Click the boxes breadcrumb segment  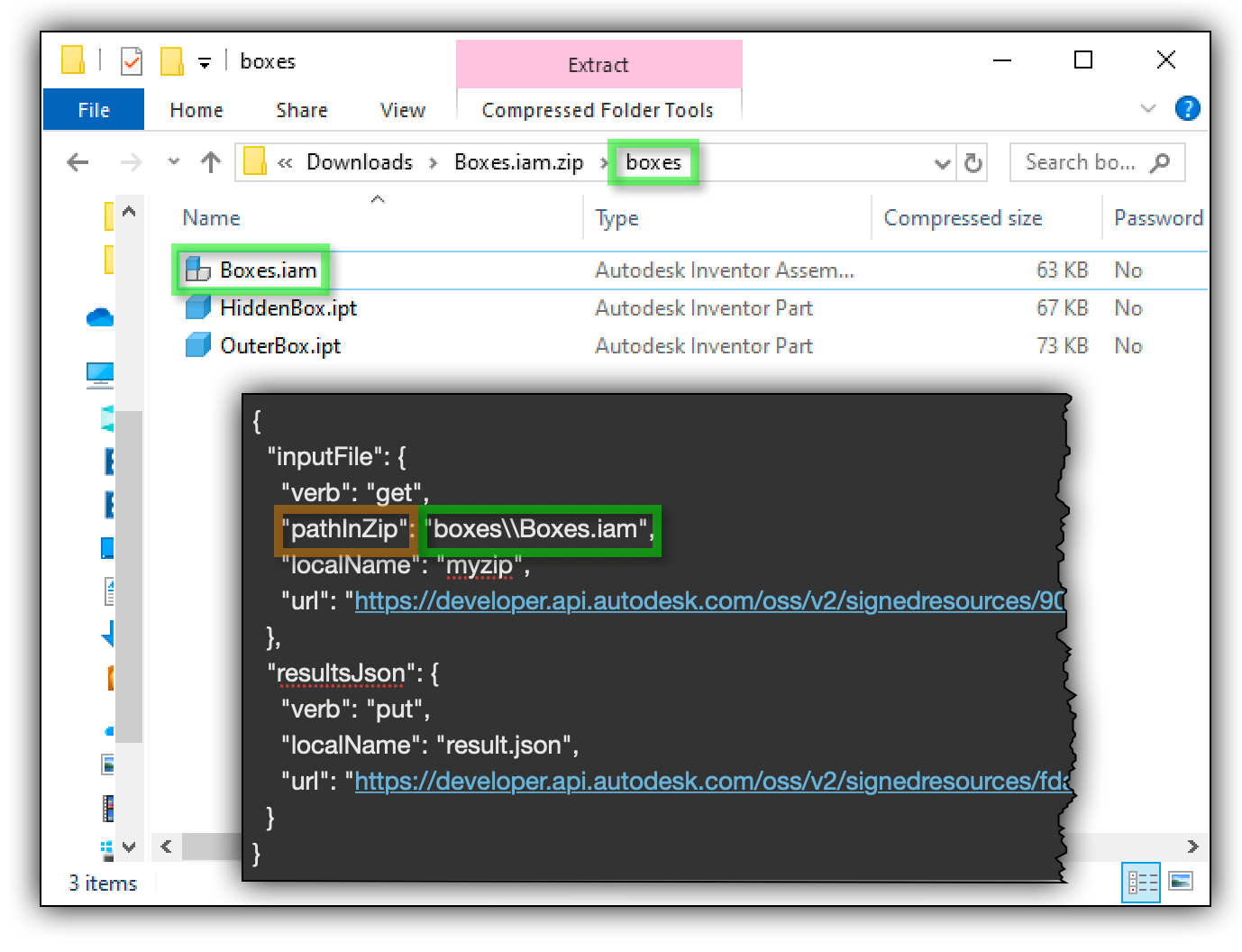(x=653, y=162)
